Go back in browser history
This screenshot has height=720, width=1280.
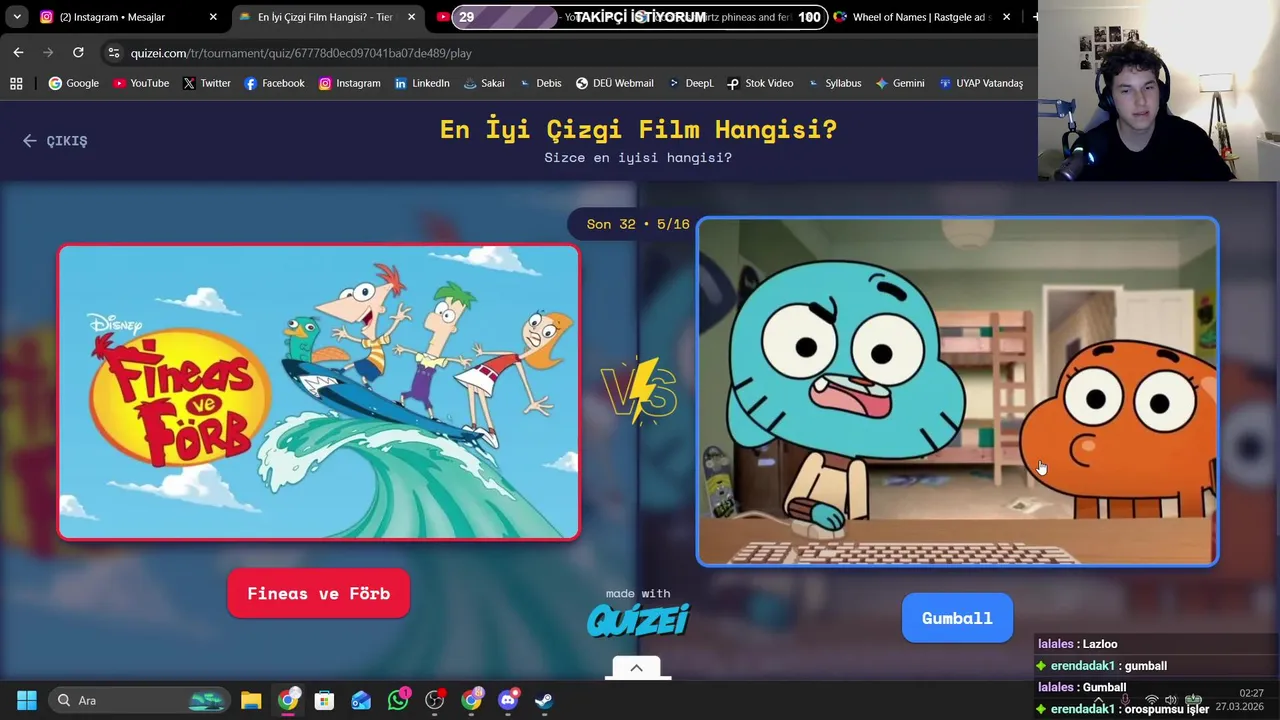pos(18,52)
